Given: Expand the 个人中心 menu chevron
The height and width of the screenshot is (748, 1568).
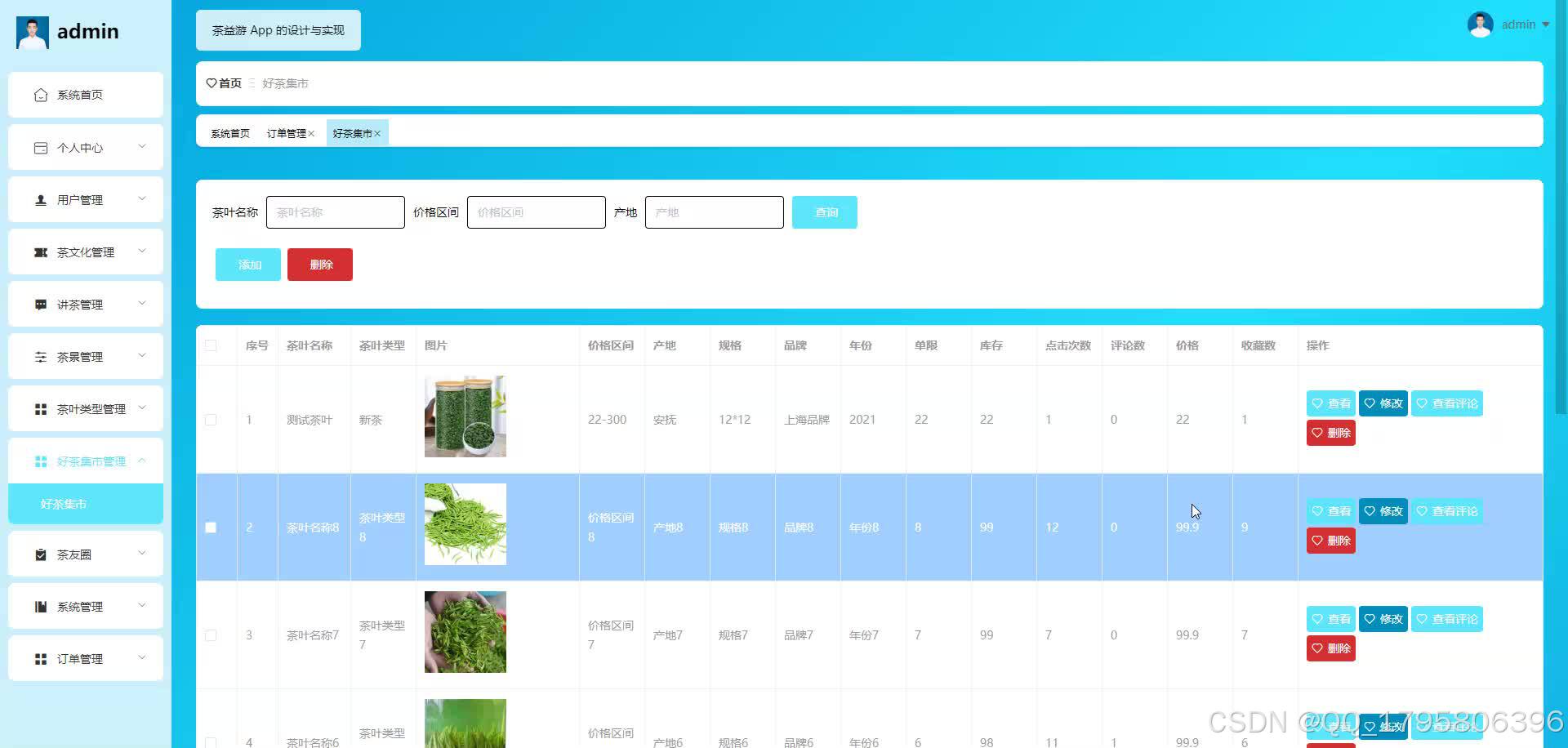Looking at the screenshot, I should [142, 147].
